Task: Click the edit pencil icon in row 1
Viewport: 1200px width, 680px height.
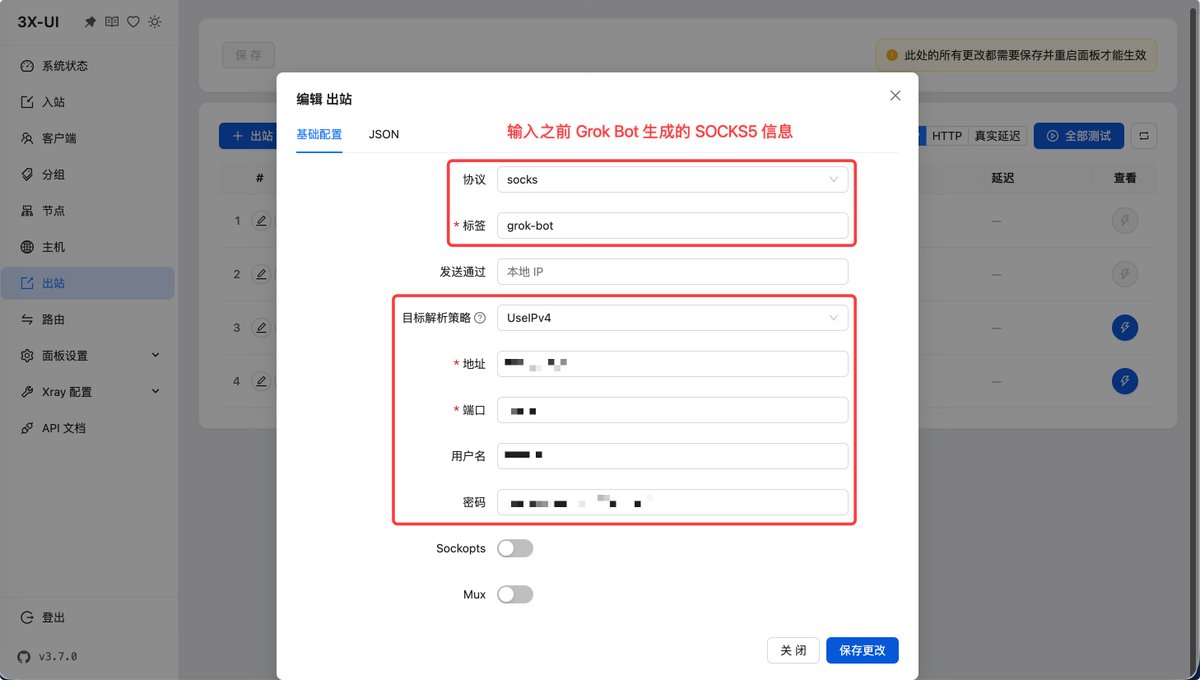Action: coord(262,220)
